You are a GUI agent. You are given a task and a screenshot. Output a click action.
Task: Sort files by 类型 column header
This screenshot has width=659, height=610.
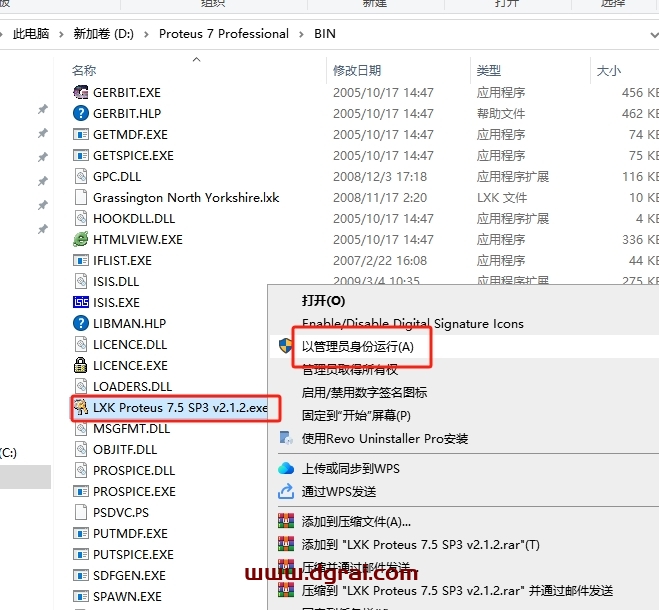488,70
